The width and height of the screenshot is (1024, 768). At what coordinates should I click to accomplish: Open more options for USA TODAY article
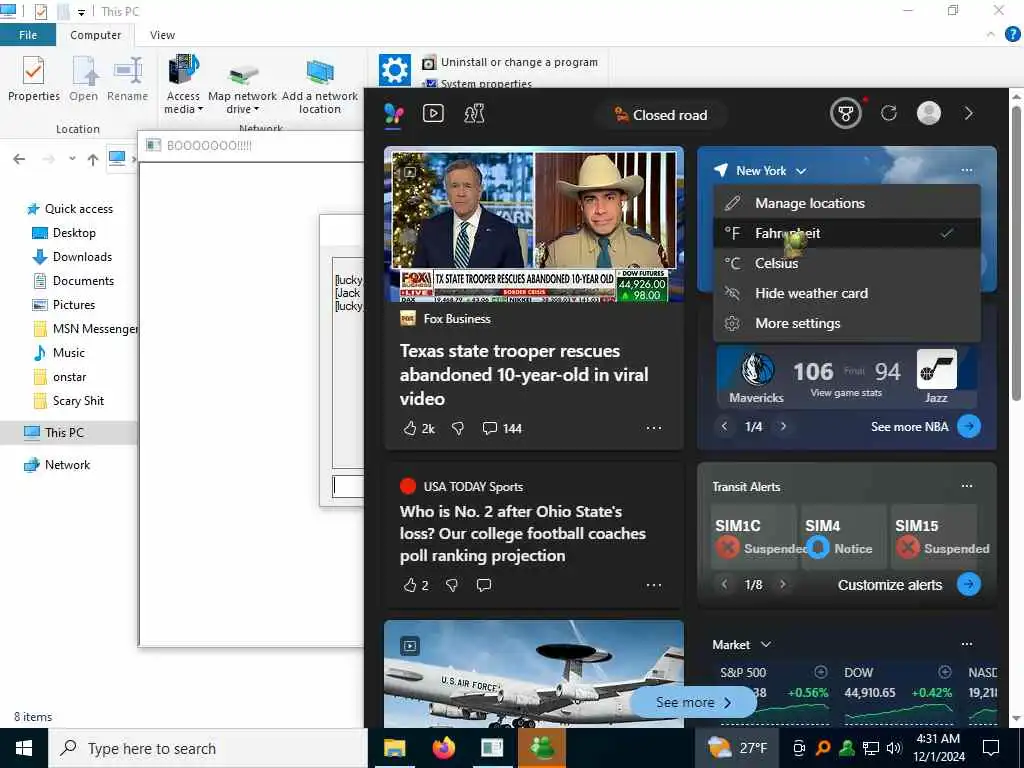(x=654, y=585)
